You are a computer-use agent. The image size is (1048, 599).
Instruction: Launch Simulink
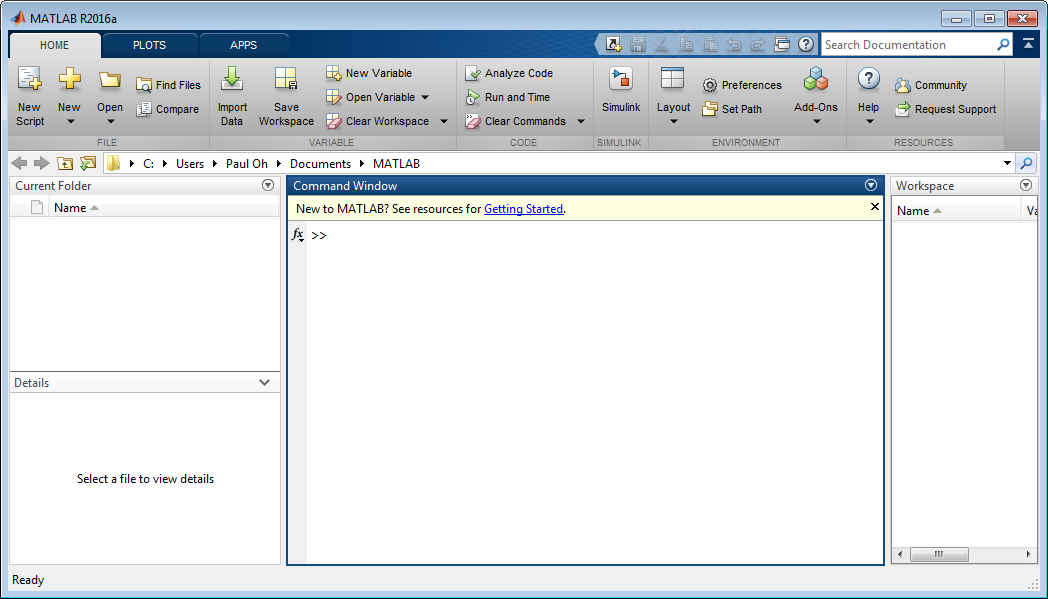[x=621, y=90]
